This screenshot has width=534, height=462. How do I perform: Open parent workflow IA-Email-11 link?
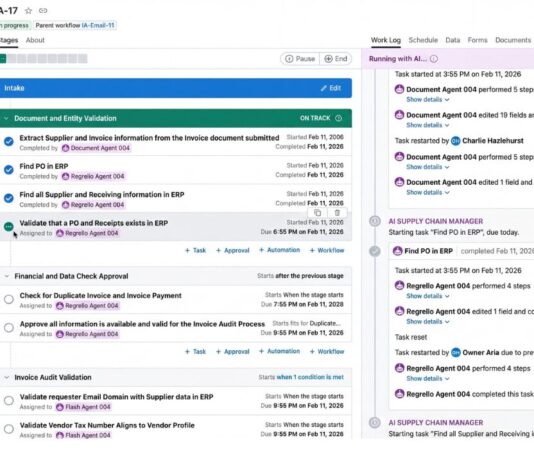[98, 25]
